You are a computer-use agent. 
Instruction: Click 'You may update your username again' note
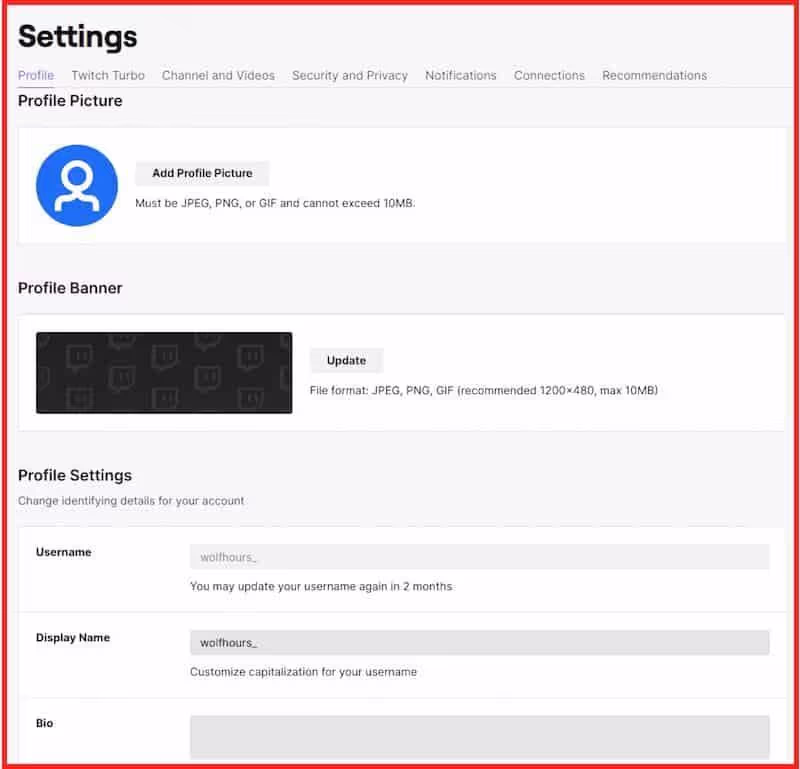[x=321, y=586]
